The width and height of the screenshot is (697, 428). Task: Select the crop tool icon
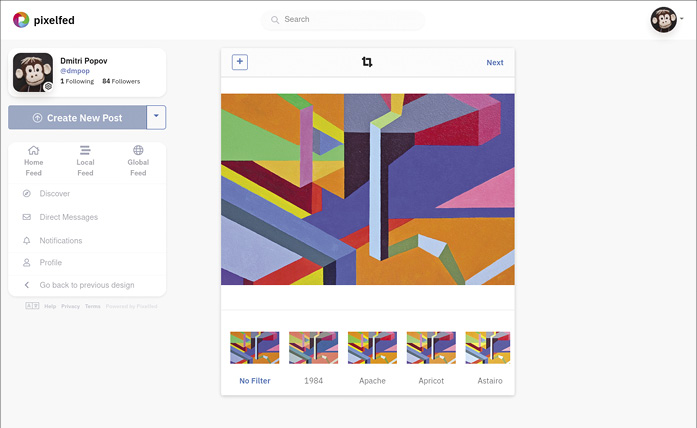click(x=367, y=62)
